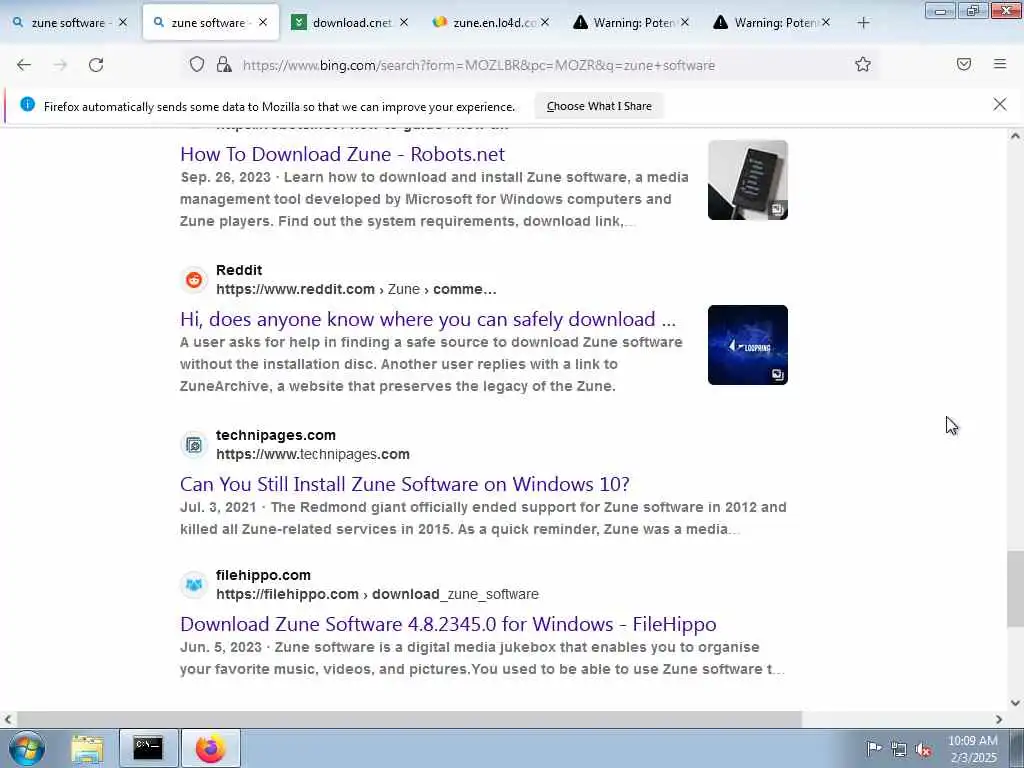Switch to first Warning: Potential tab
Image resolution: width=1024 pixels, height=768 pixels.
click(632, 23)
